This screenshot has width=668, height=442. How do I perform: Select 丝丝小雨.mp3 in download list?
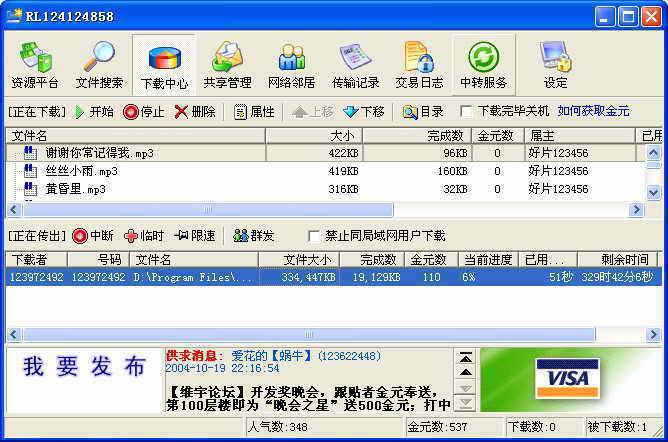(81, 171)
